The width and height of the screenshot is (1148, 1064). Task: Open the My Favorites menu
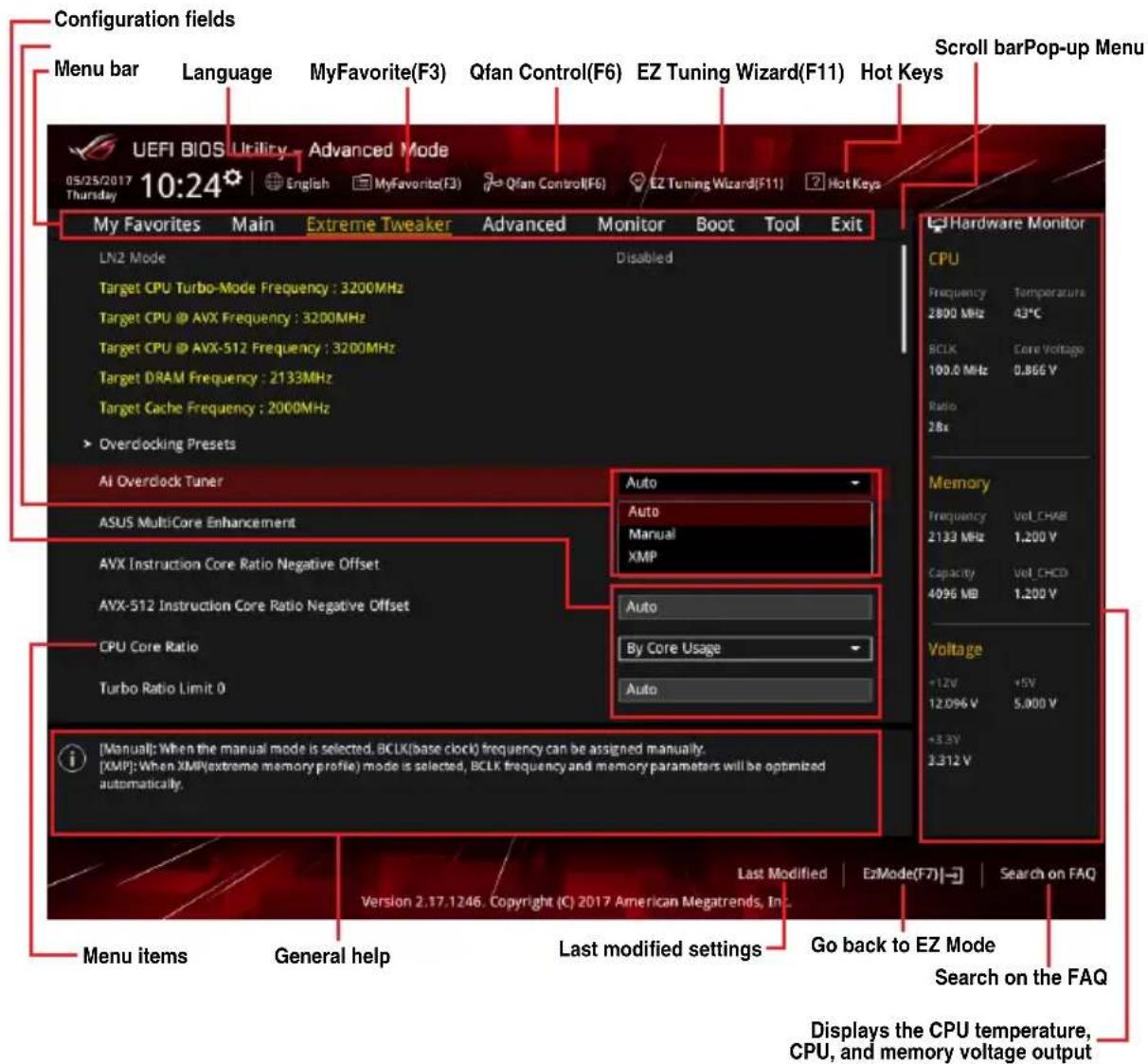(146, 225)
